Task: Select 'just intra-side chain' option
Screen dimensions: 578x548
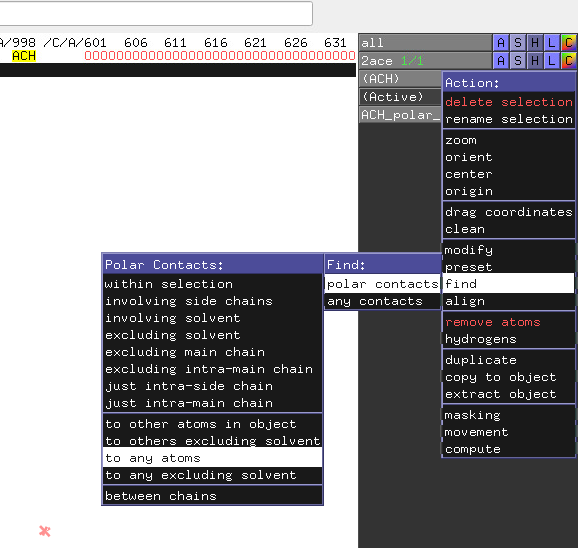Action: [x=213, y=385]
